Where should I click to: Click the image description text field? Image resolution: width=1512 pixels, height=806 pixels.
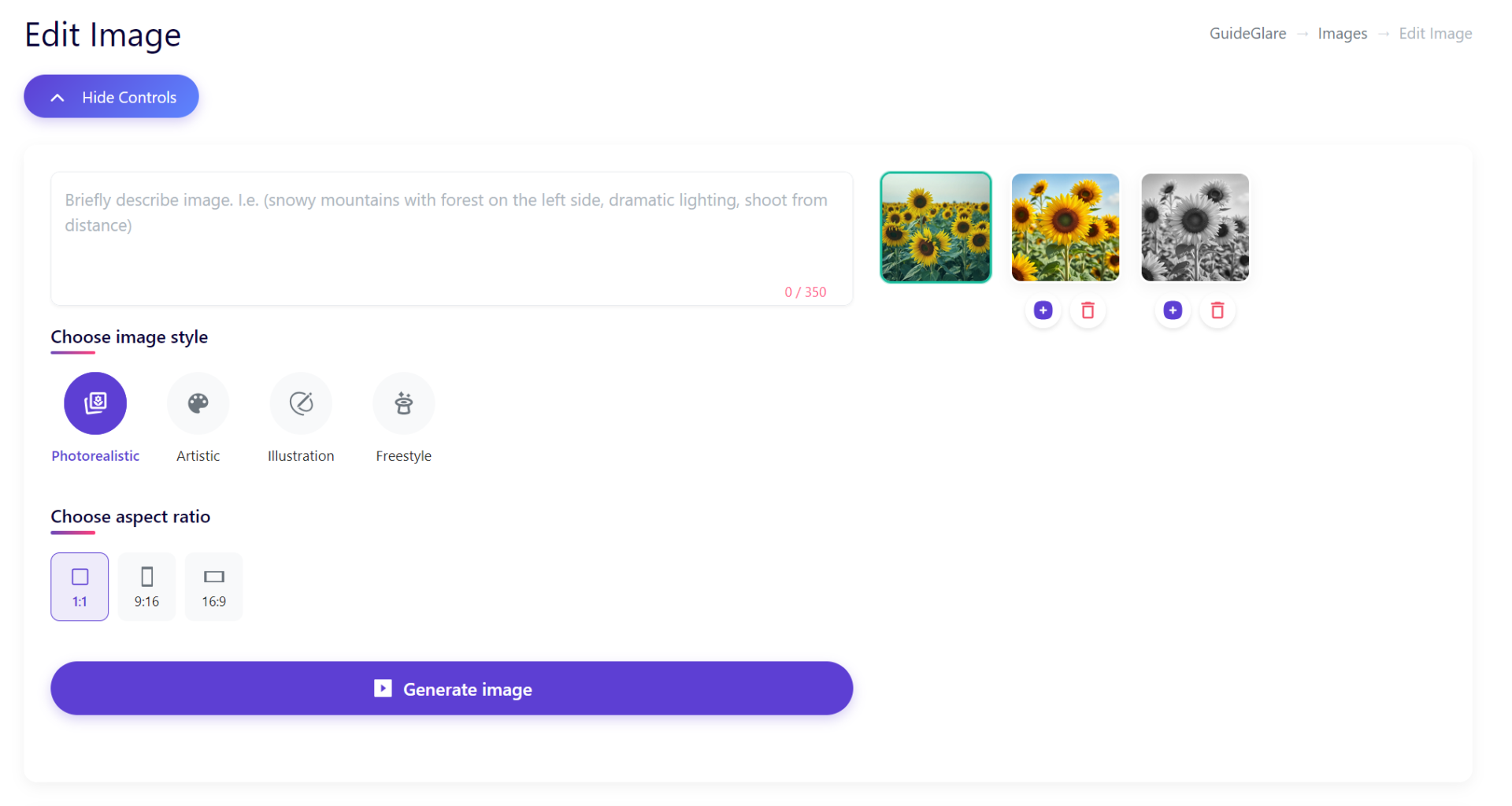tap(452, 239)
